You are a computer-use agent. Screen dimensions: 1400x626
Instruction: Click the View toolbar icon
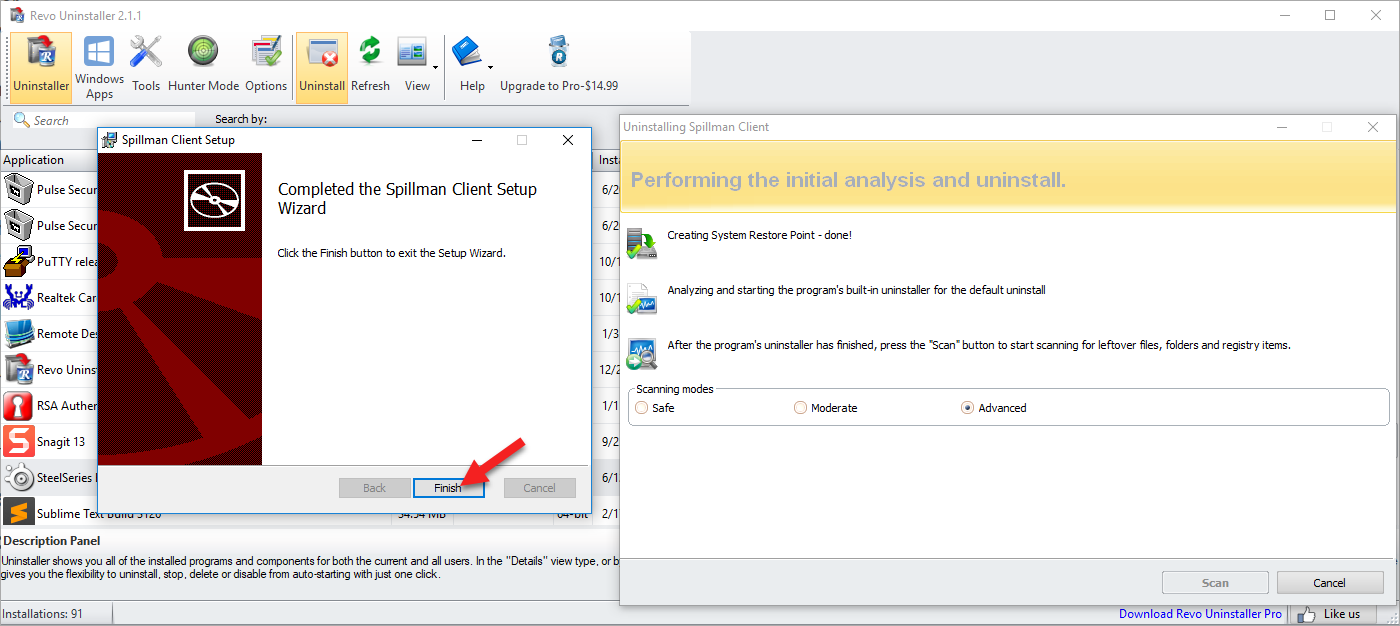click(413, 66)
